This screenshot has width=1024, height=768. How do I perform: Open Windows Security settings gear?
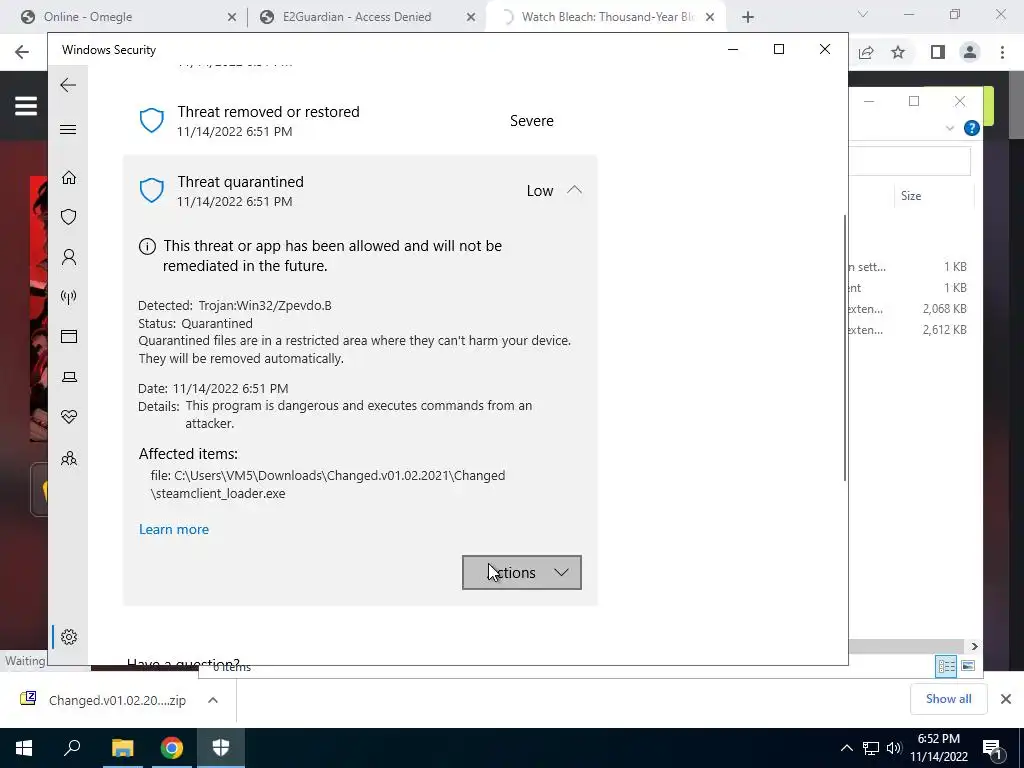[69, 637]
